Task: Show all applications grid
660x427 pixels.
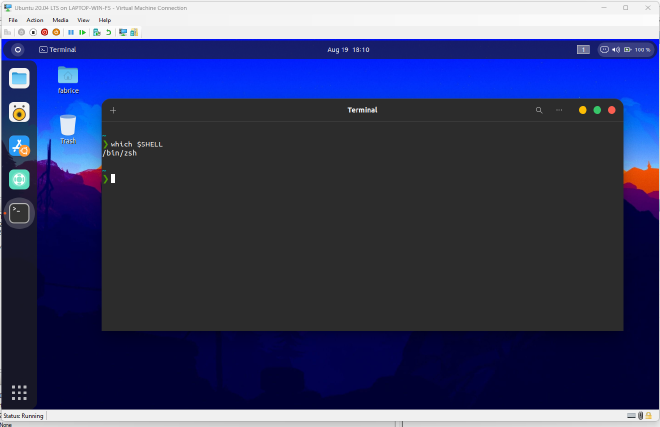Action: (19, 392)
